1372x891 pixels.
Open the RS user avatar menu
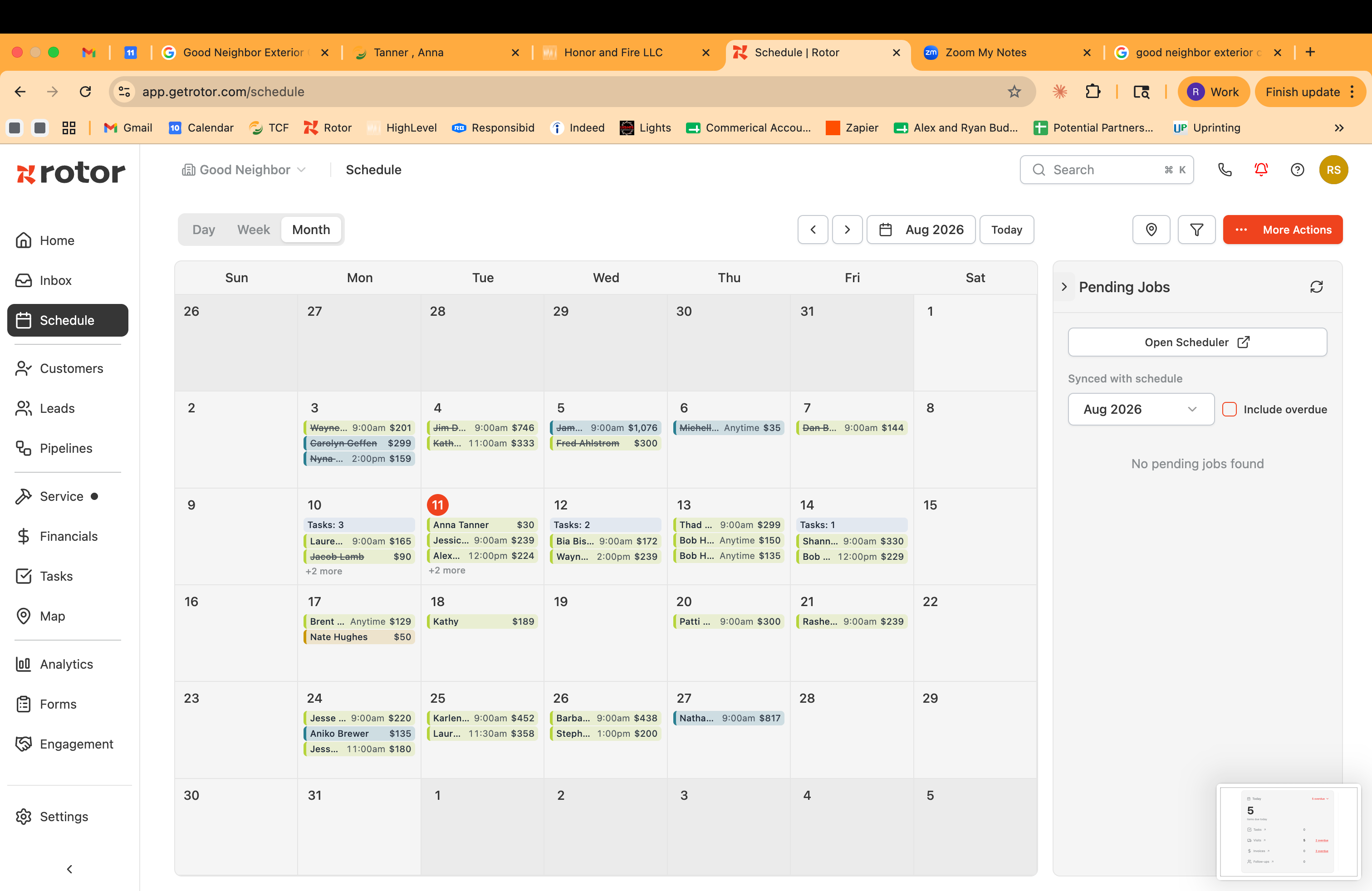pos(1333,169)
